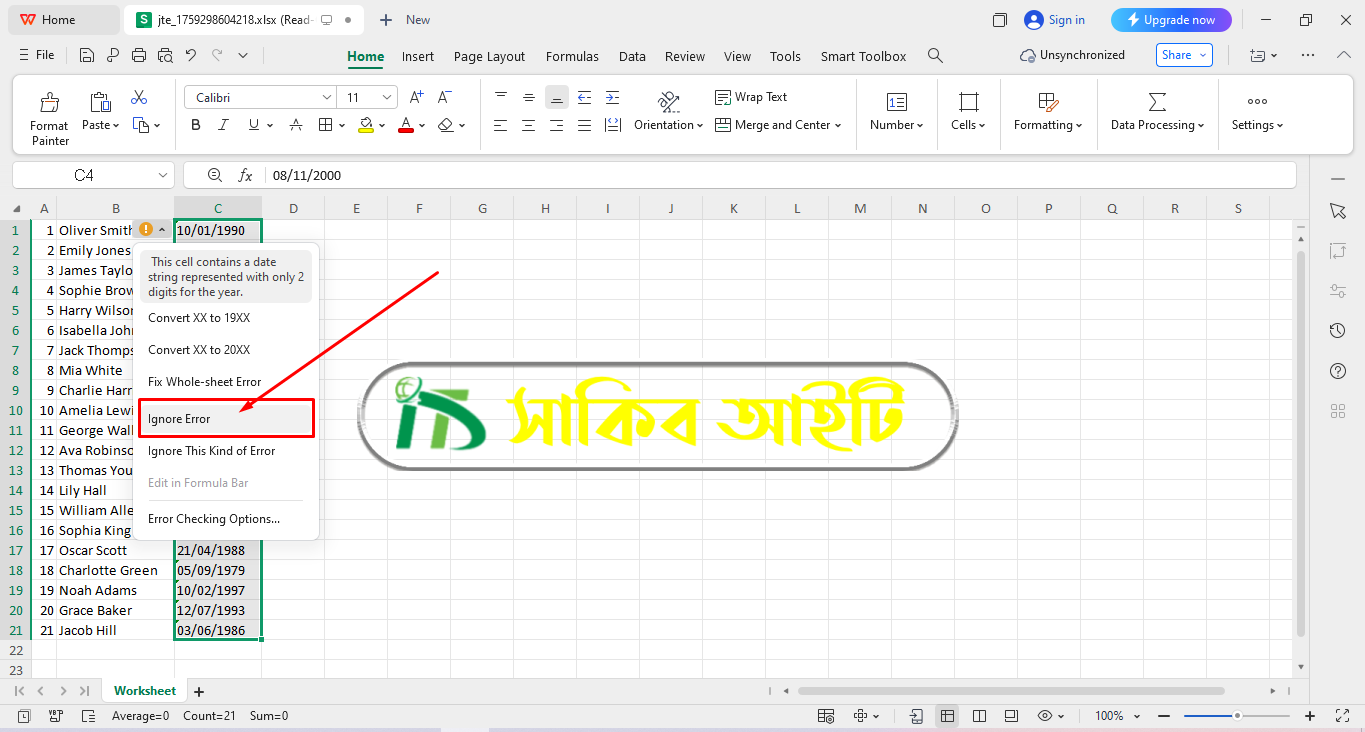Click the Upgrade now button
Viewport: 1365px width, 732px height.
click(x=1171, y=20)
